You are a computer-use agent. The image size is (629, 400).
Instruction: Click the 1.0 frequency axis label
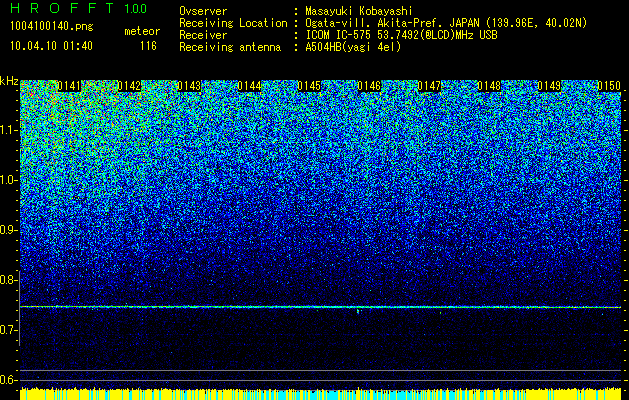point(9,180)
